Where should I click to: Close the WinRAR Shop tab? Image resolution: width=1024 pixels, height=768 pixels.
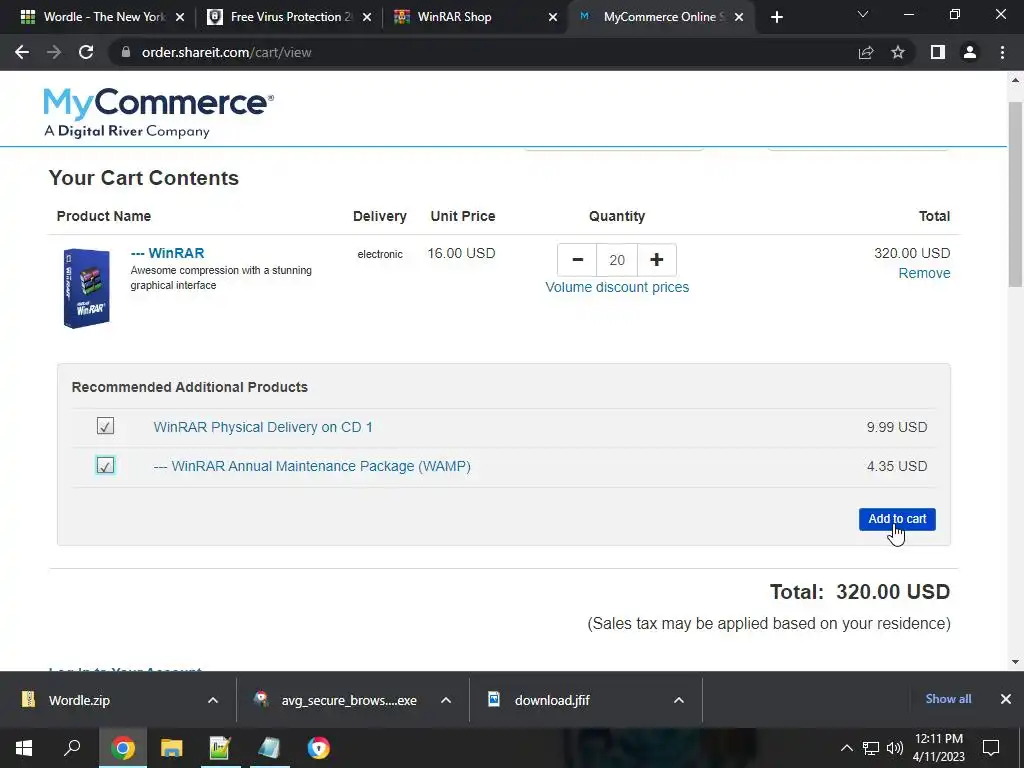[x=553, y=17]
